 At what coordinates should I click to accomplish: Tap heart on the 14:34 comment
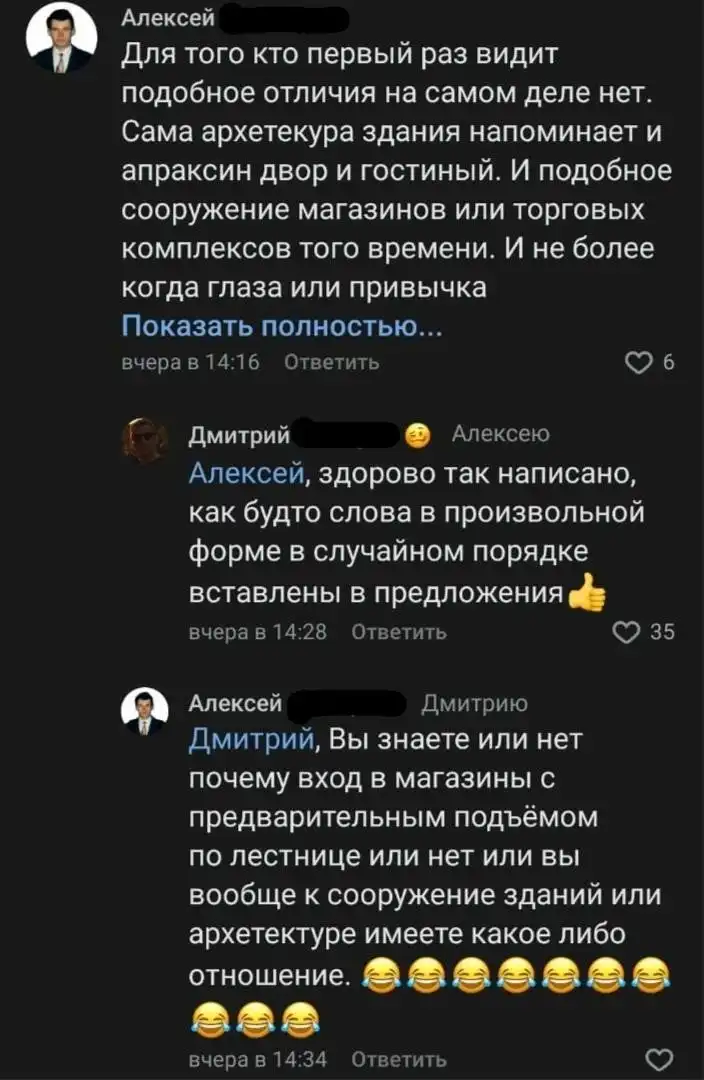tap(660, 1060)
